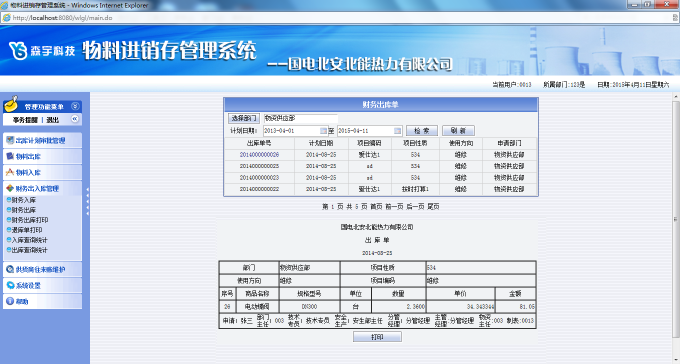Click the 财务出入库管理 colorful icon

10,188
